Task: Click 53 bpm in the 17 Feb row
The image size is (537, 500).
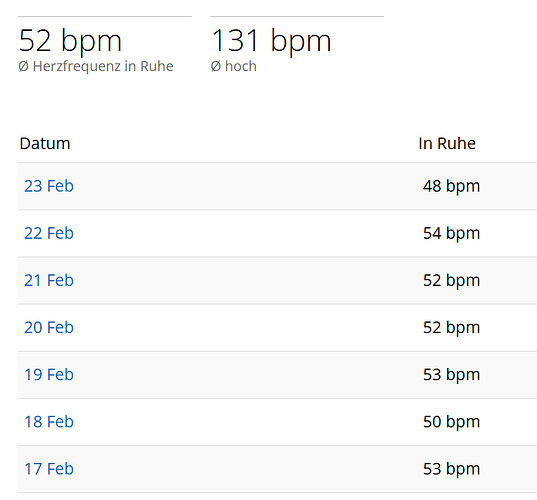Action: 451,469
